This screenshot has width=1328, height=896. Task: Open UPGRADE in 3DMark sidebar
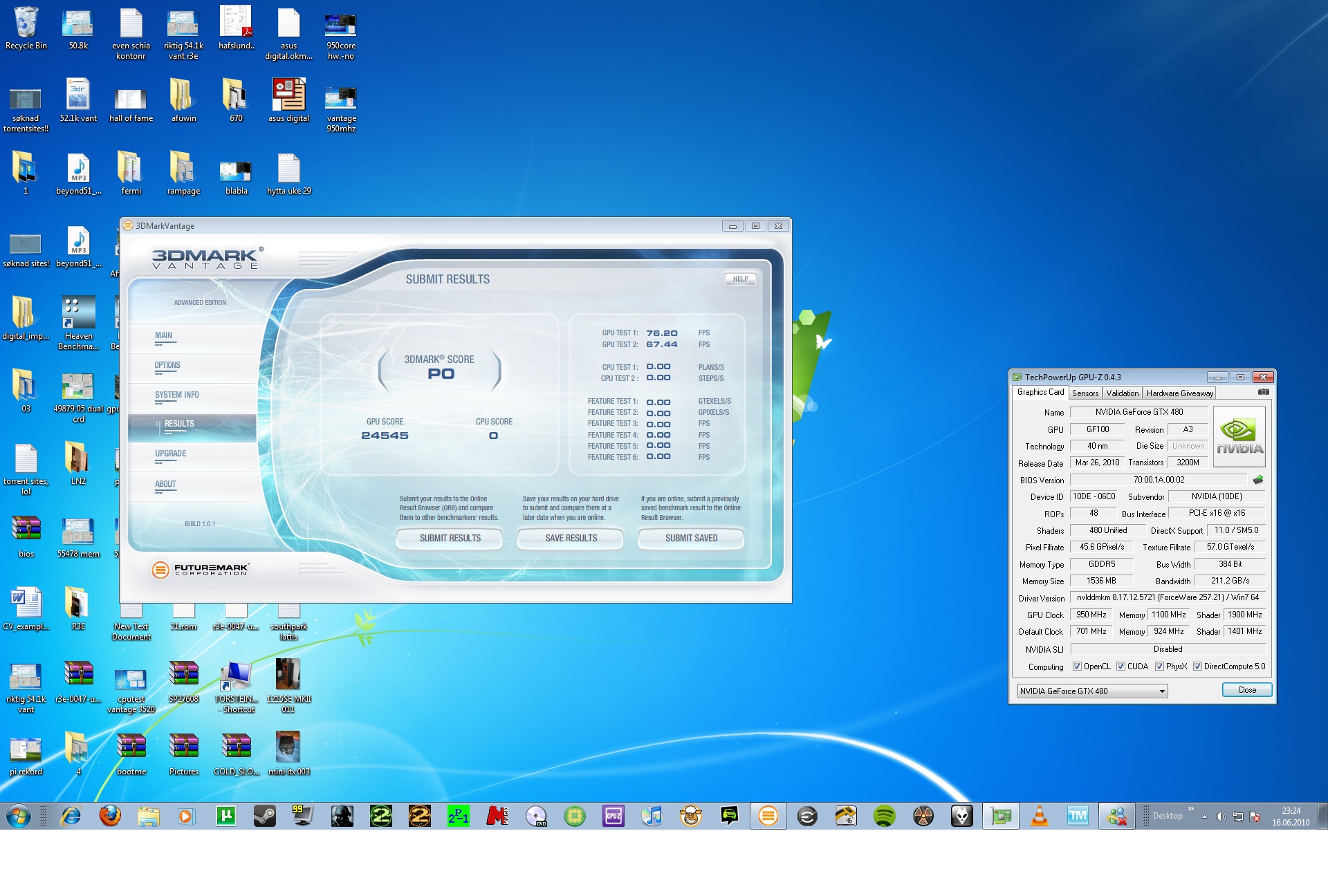tap(192, 456)
